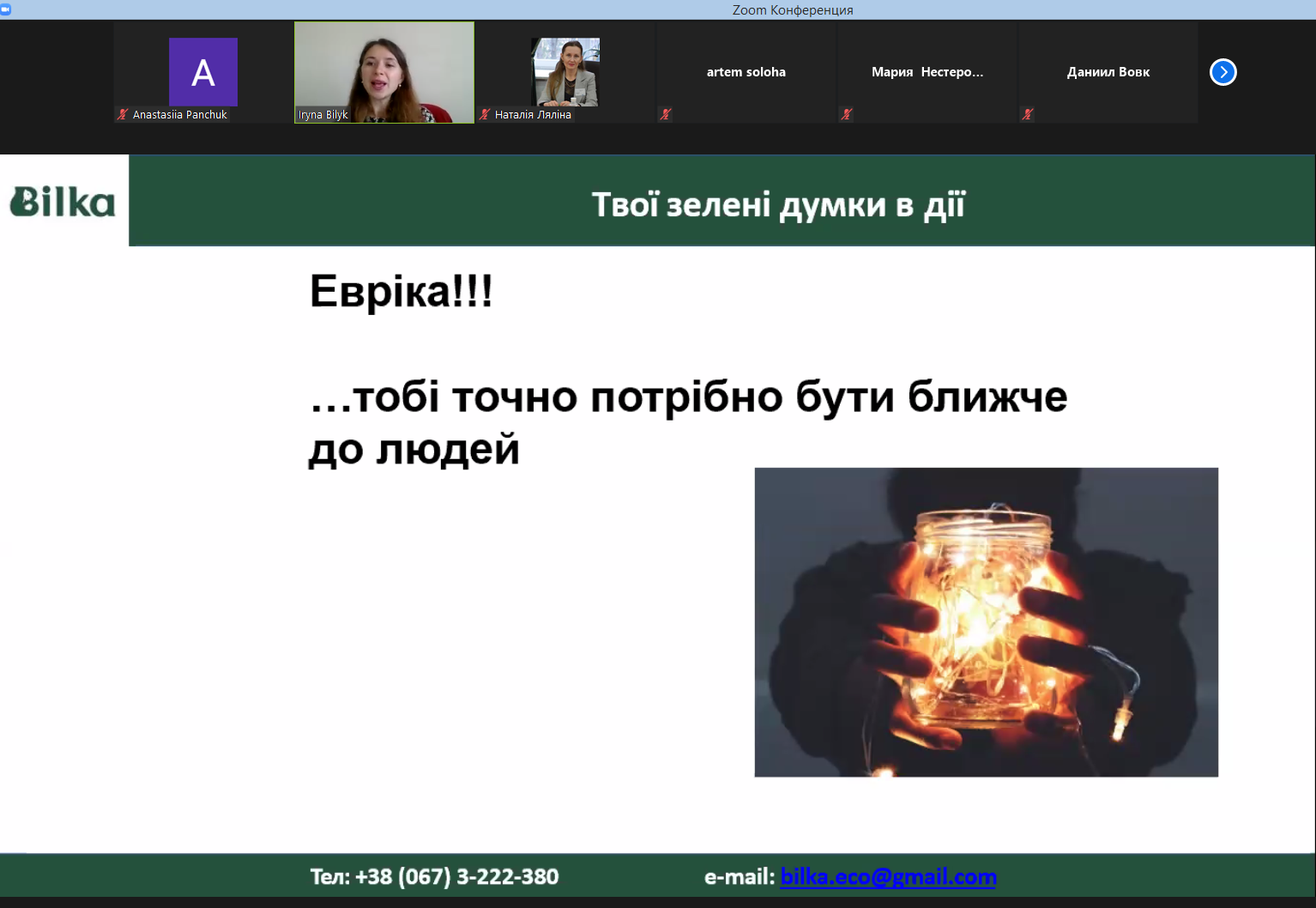The height and width of the screenshot is (908, 1316).
Task: Select artem soloha participant tile
Action: (746, 72)
